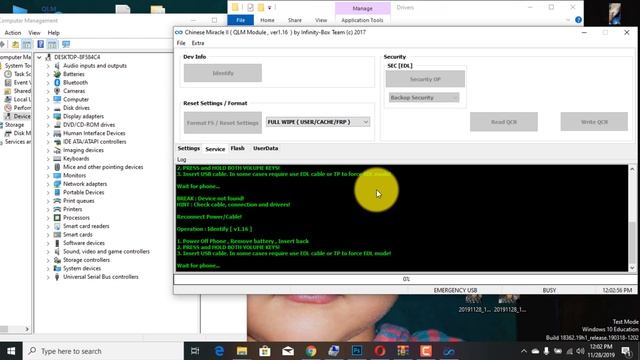Show hidden system tray icons

click(524, 351)
